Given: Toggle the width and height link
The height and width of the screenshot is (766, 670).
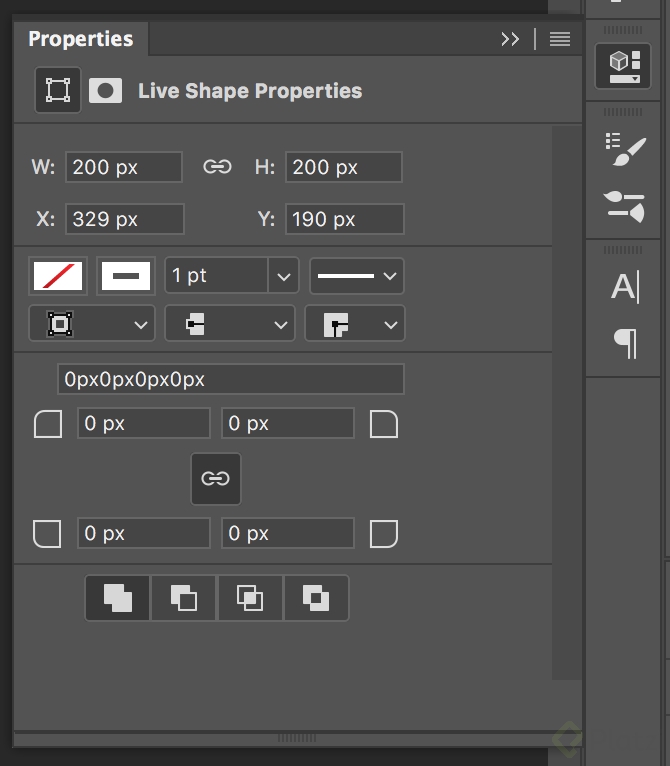Looking at the screenshot, I should click(x=217, y=167).
